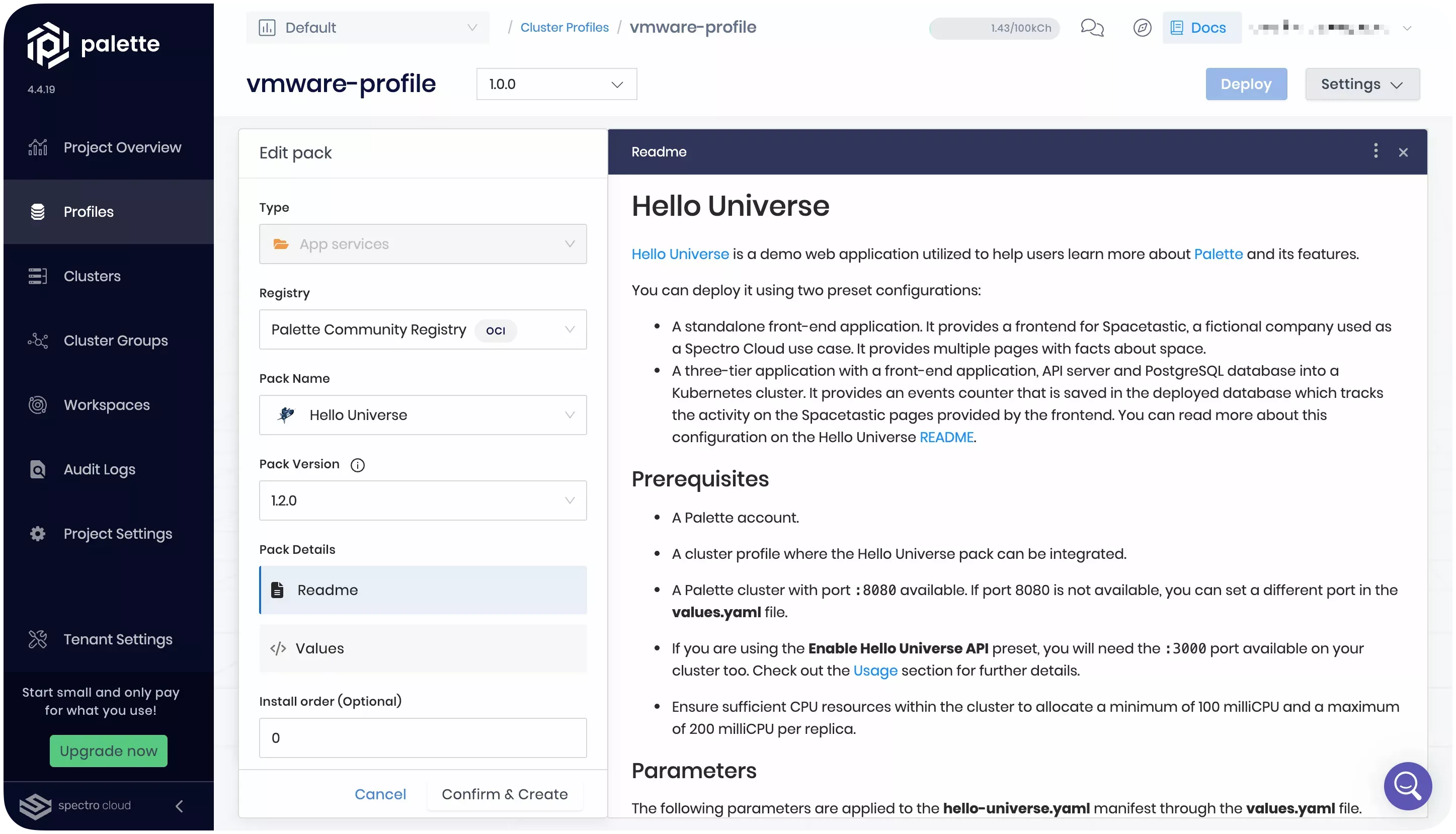Click the Pack Version info icon
The image size is (1456, 834).
pos(357,465)
